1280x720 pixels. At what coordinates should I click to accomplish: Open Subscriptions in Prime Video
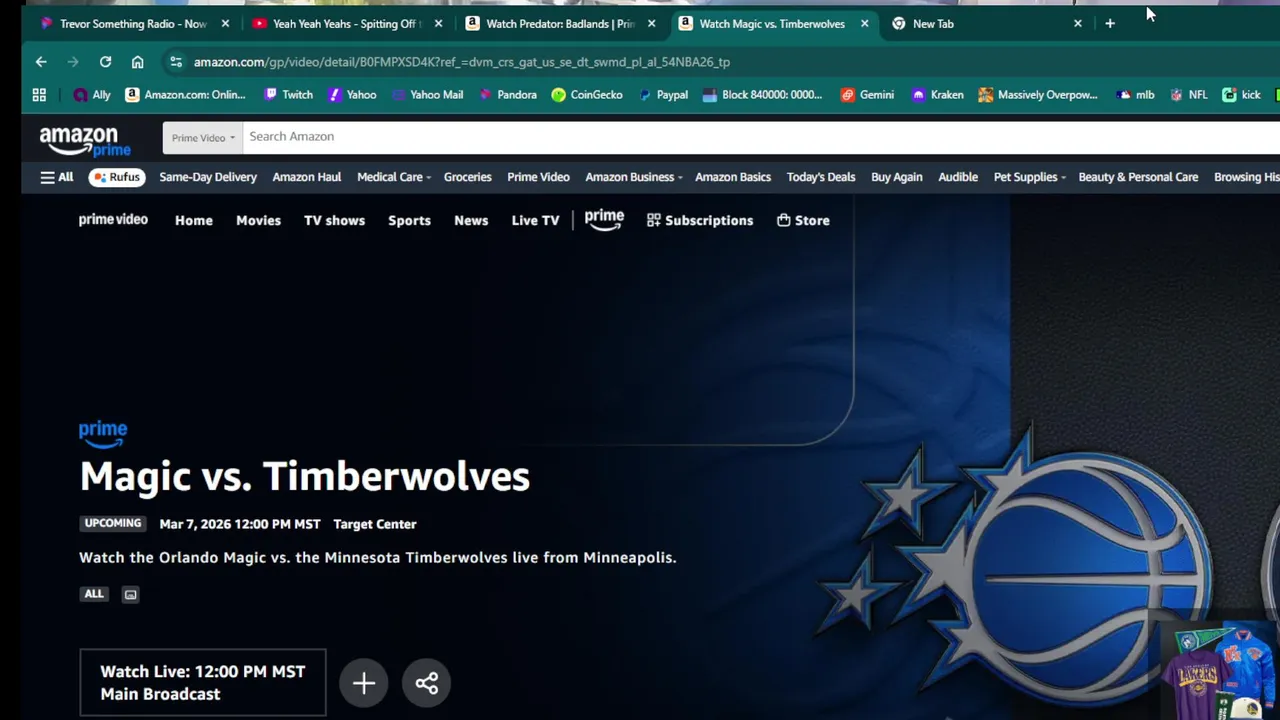(x=700, y=220)
